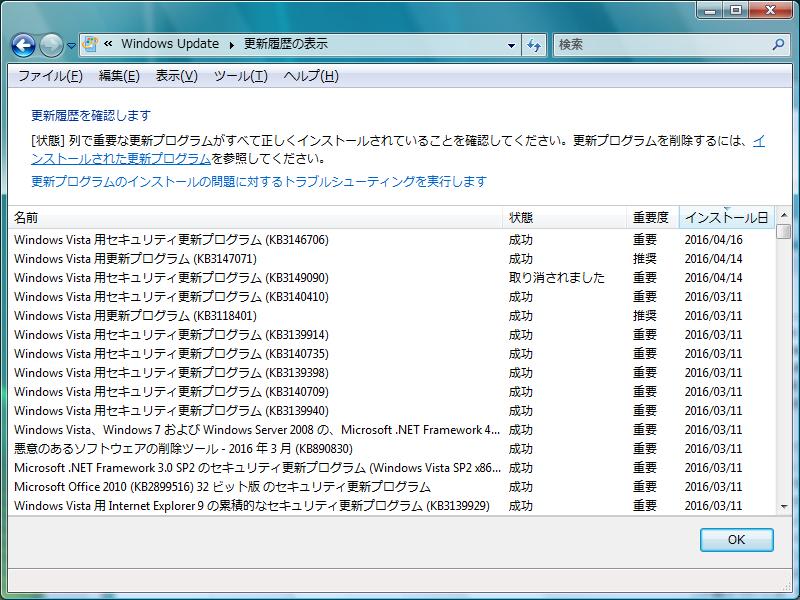Click the Back navigation arrow button

tap(24, 45)
